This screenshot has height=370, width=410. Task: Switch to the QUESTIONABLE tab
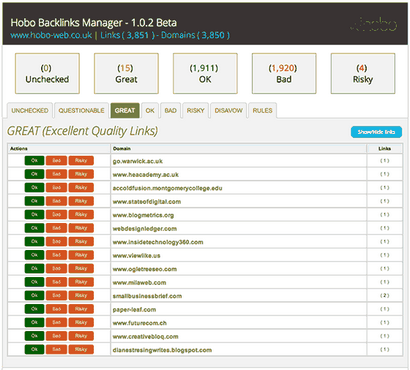coord(81,110)
